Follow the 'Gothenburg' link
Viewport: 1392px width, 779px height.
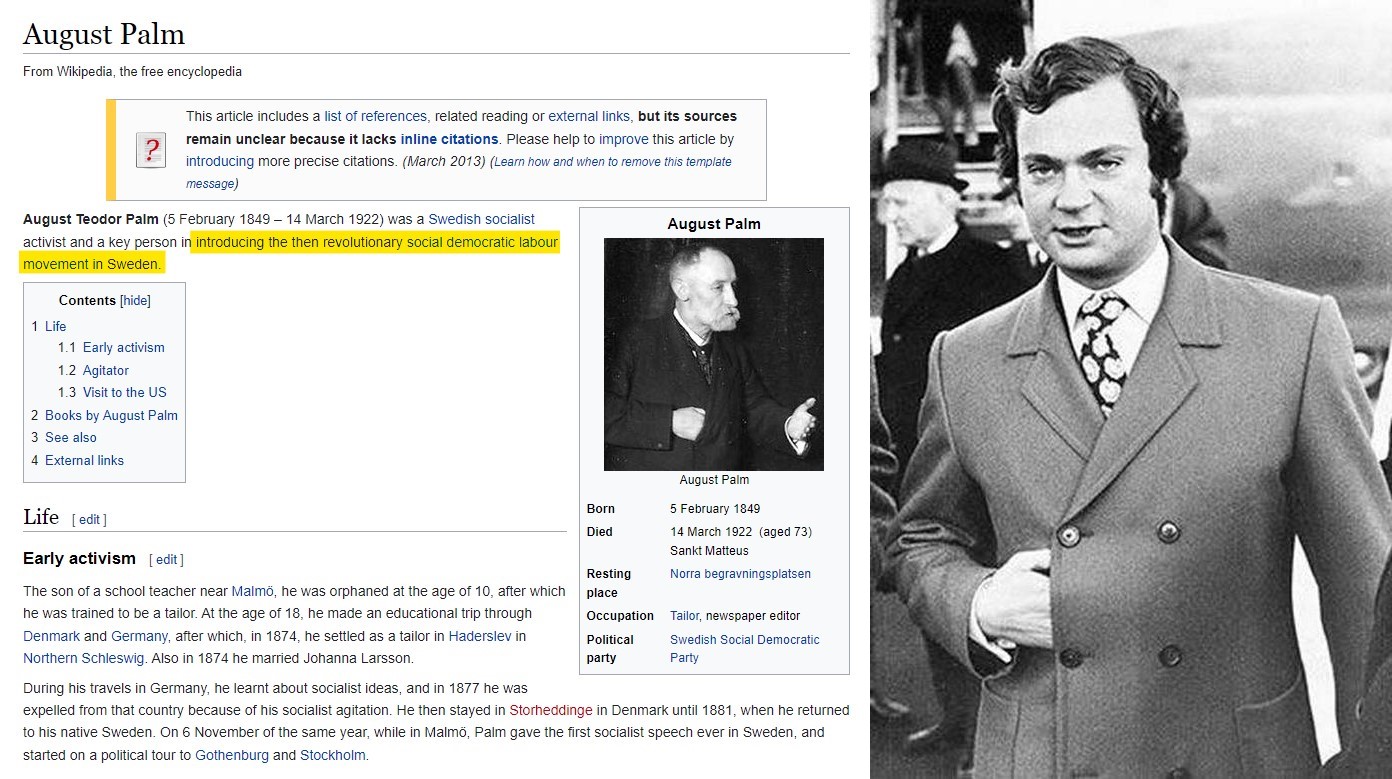(x=232, y=755)
